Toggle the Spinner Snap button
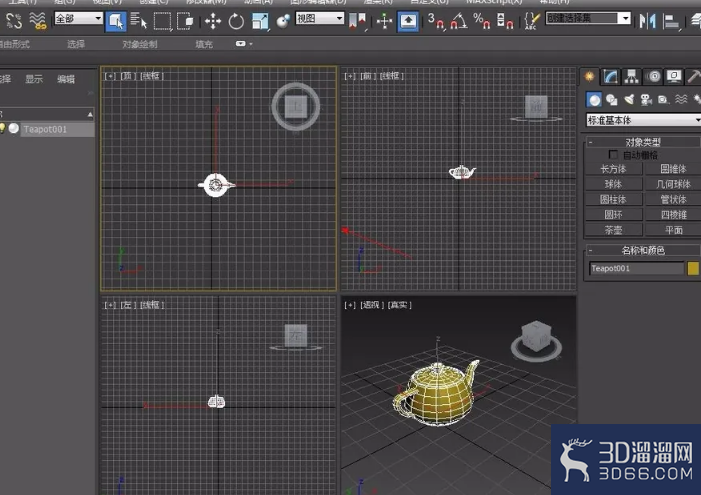This screenshot has height=495, width=701. click(x=505, y=21)
